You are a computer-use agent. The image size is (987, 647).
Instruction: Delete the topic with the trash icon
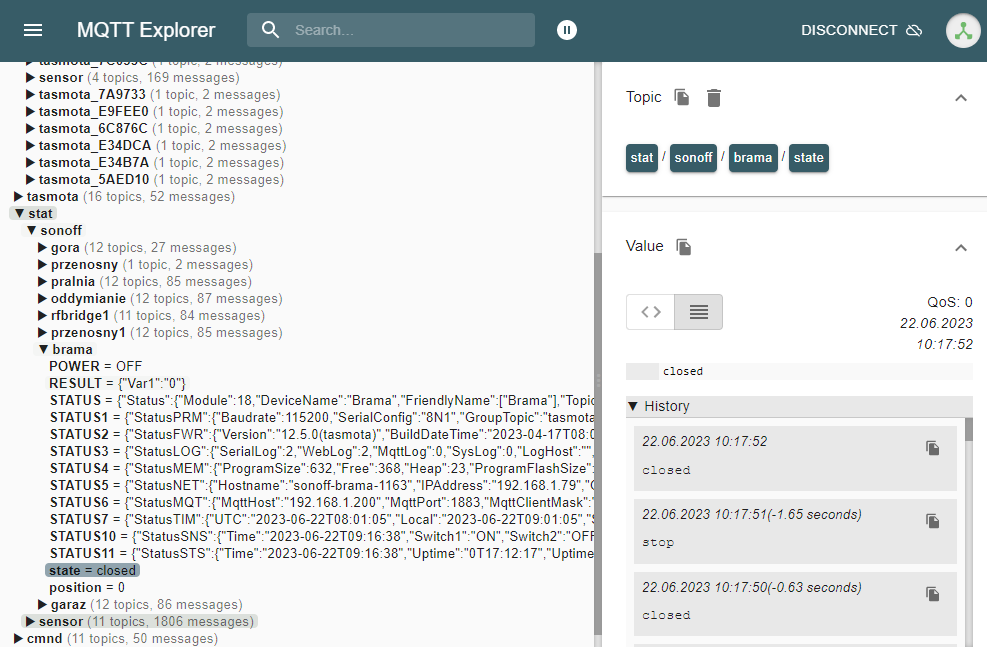(713, 97)
